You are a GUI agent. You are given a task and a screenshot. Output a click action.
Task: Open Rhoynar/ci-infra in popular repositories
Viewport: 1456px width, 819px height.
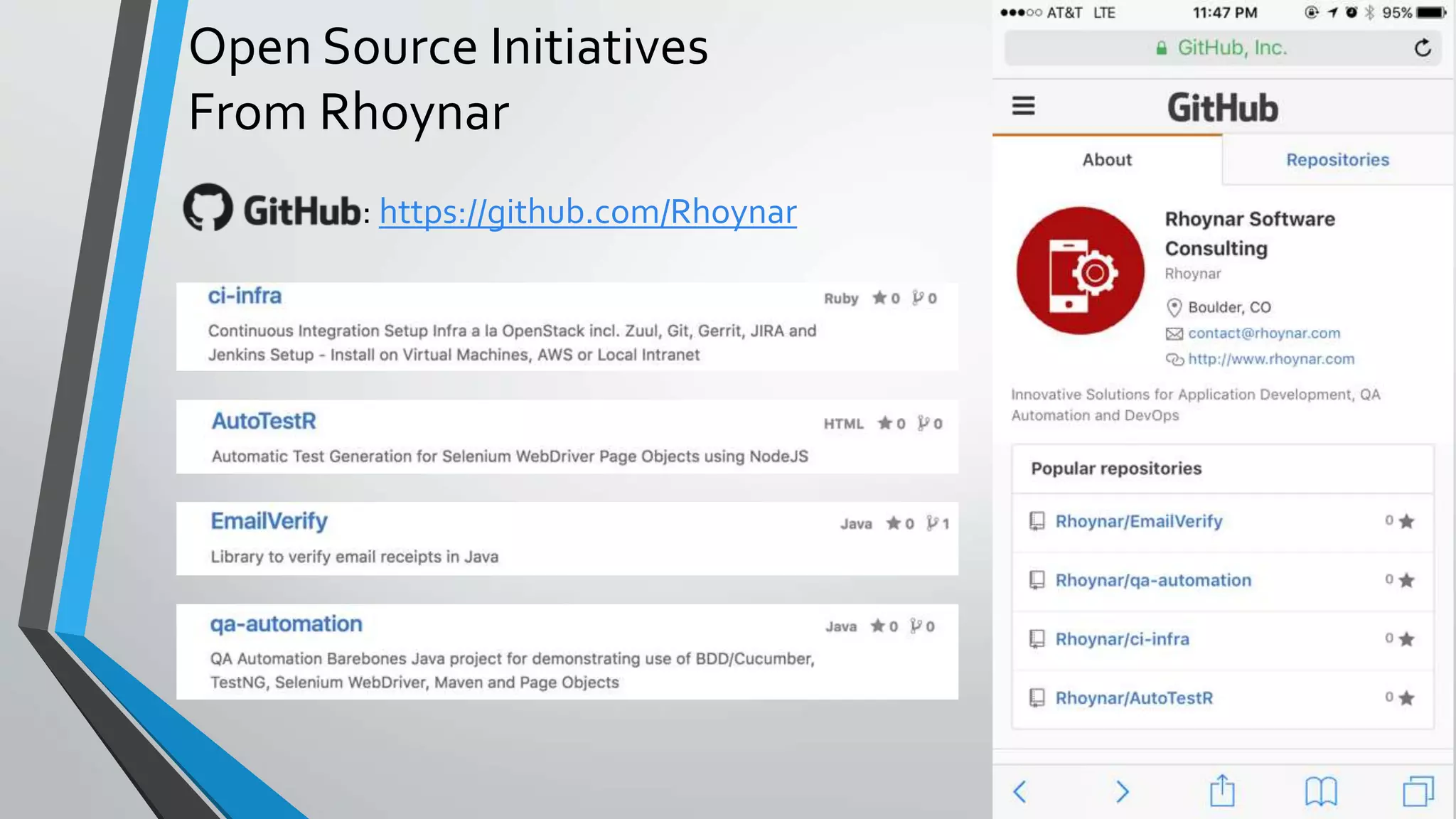click(1122, 639)
